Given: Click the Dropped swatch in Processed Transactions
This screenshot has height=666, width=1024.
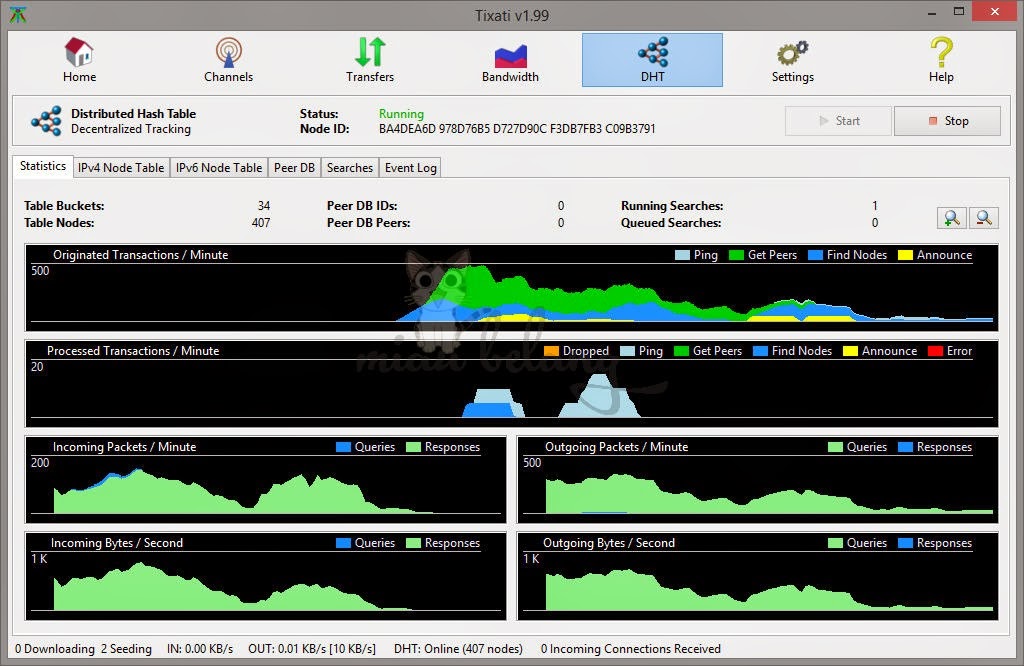Looking at the screenshot, I should click(551, 351).
